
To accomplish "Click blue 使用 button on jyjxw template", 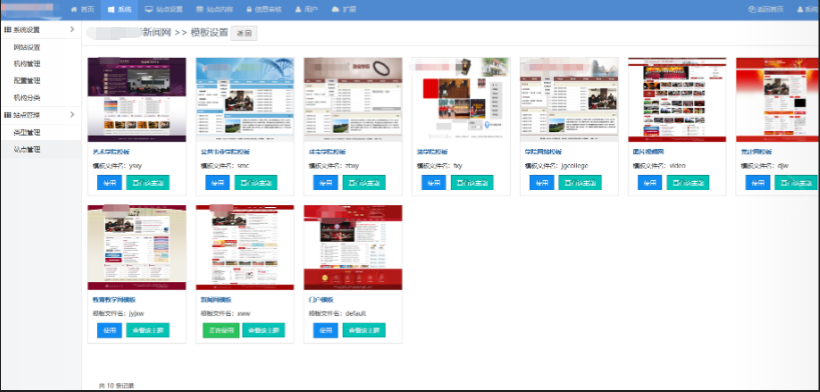I will point(109,330).
